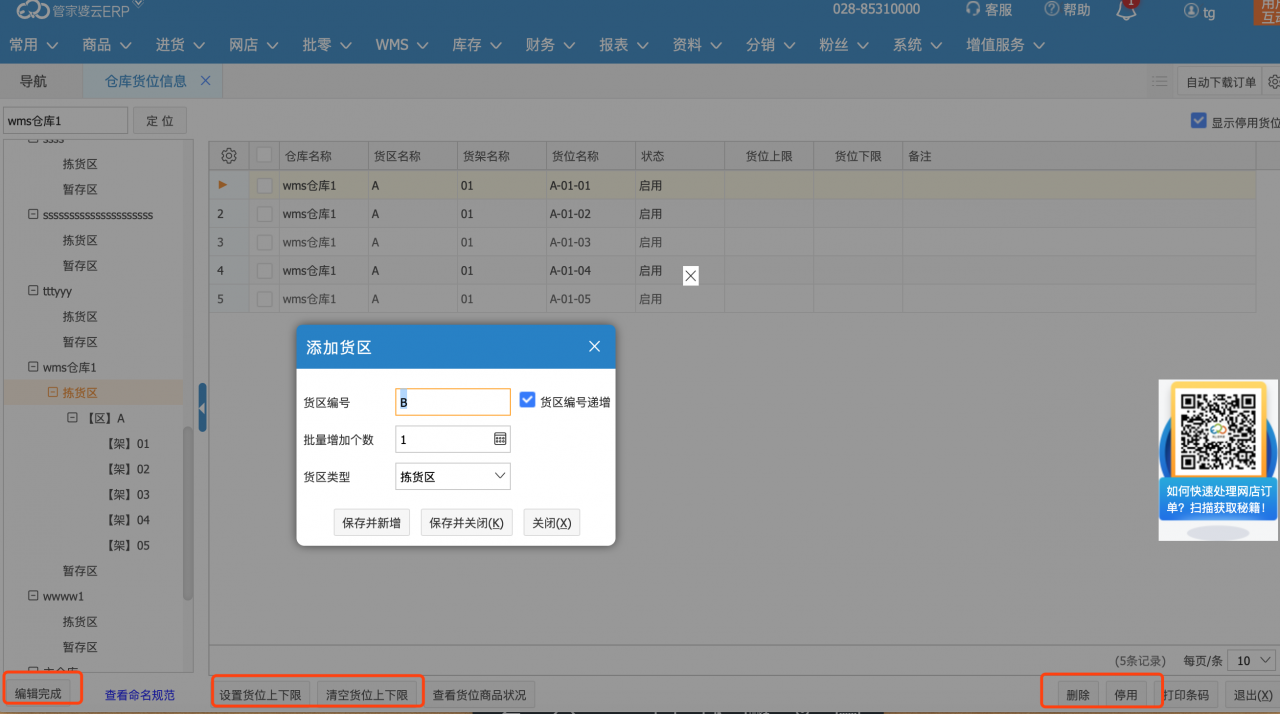Collapse the left panel using blue arrow handle
Viewport: 1280px width, 714px height.
click(202, 408)
